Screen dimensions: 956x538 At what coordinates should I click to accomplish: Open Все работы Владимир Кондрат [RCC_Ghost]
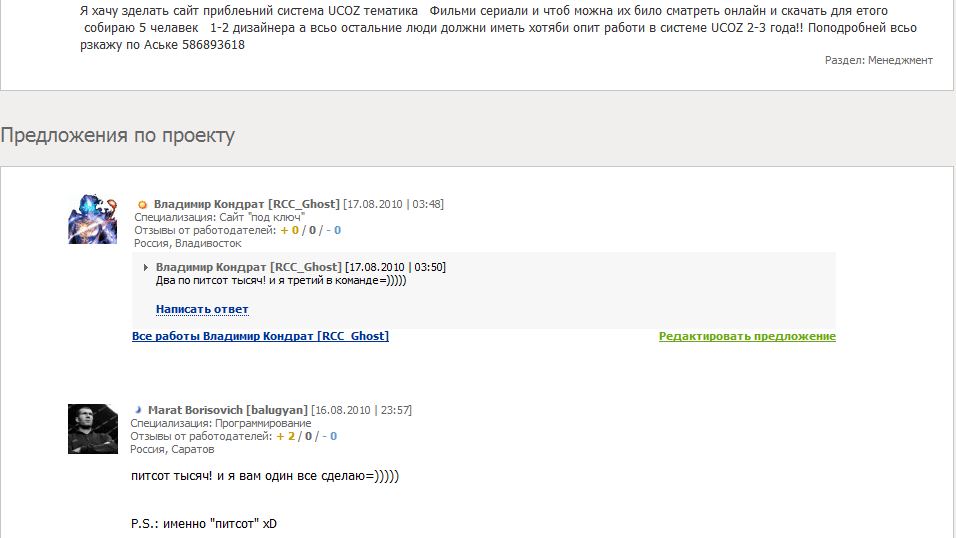[260, 336]
